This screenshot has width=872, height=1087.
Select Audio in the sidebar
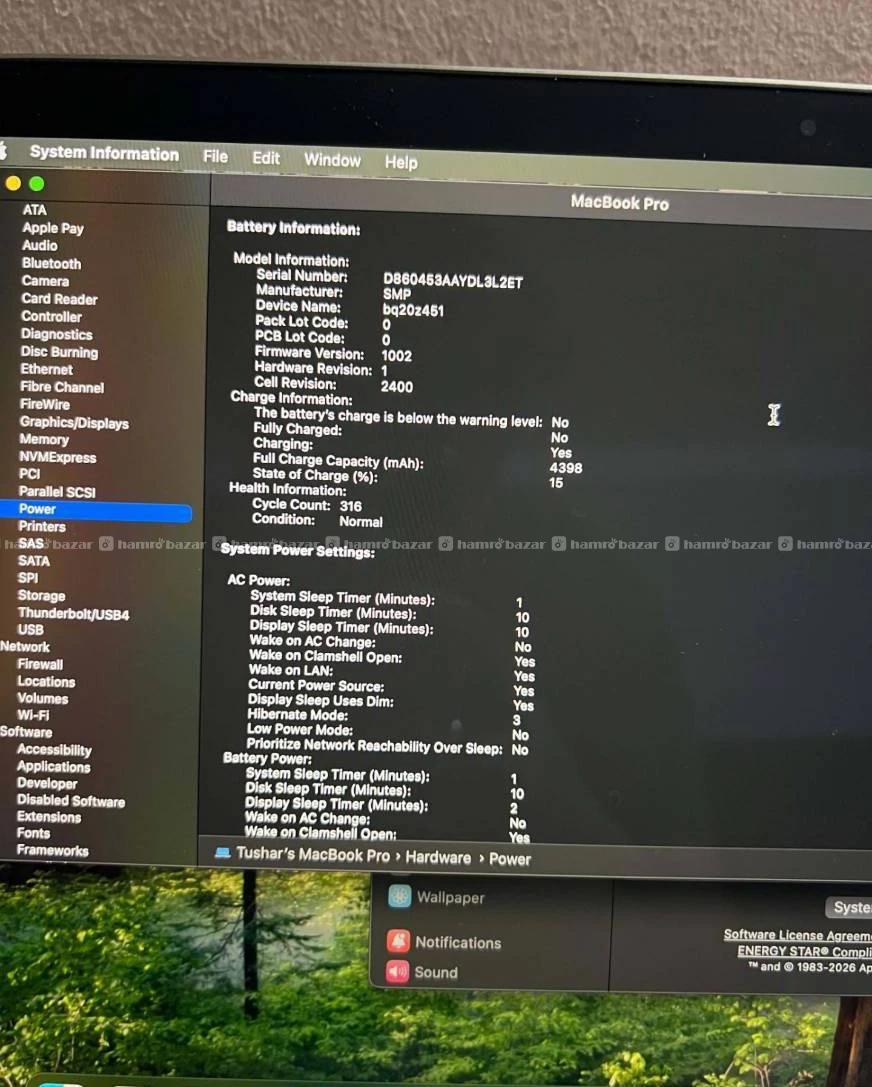coord(40,245)
